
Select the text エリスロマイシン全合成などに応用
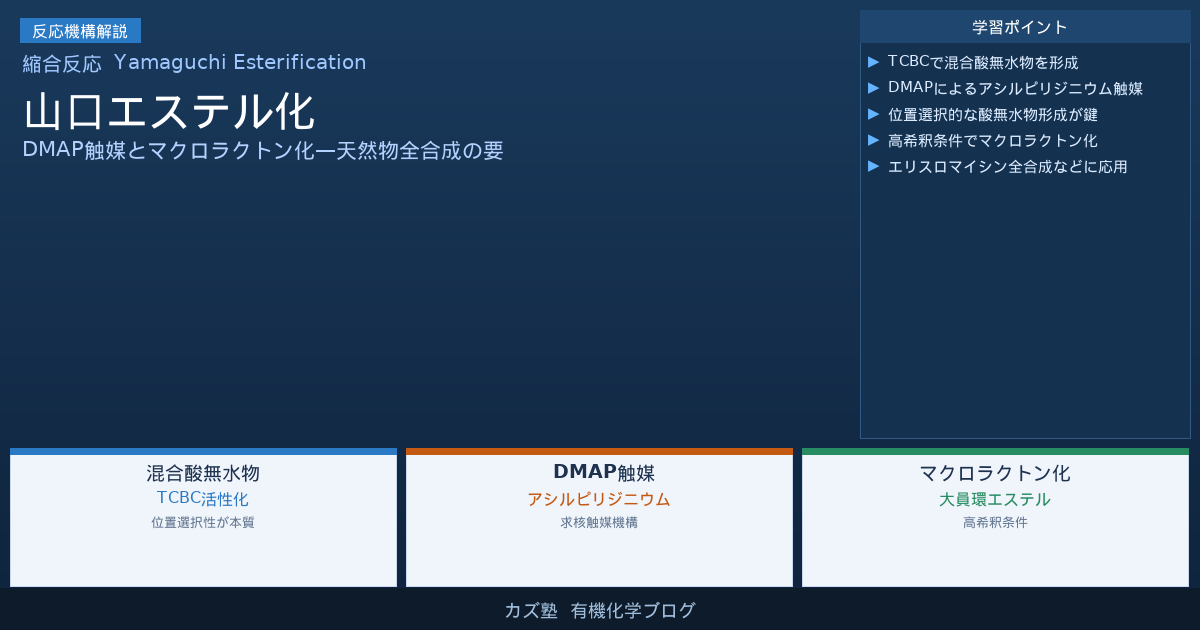1008,166
